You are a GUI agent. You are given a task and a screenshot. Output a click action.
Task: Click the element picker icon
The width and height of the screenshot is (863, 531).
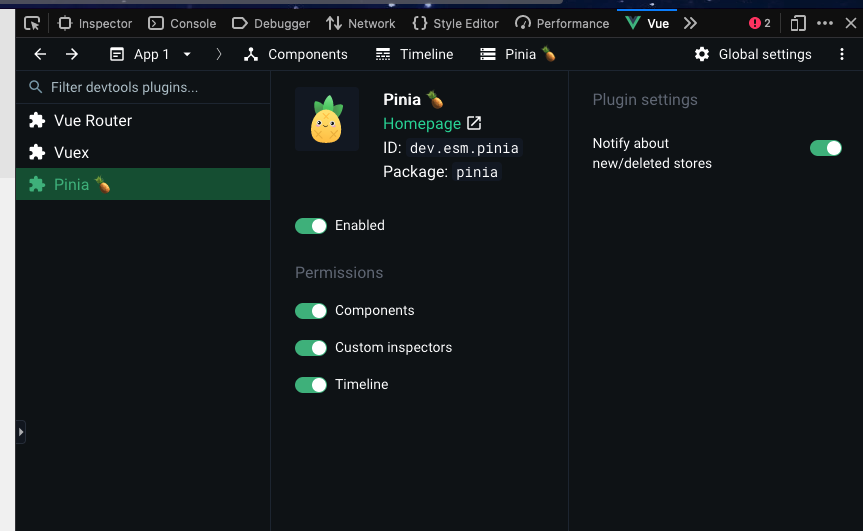point(32,23)
